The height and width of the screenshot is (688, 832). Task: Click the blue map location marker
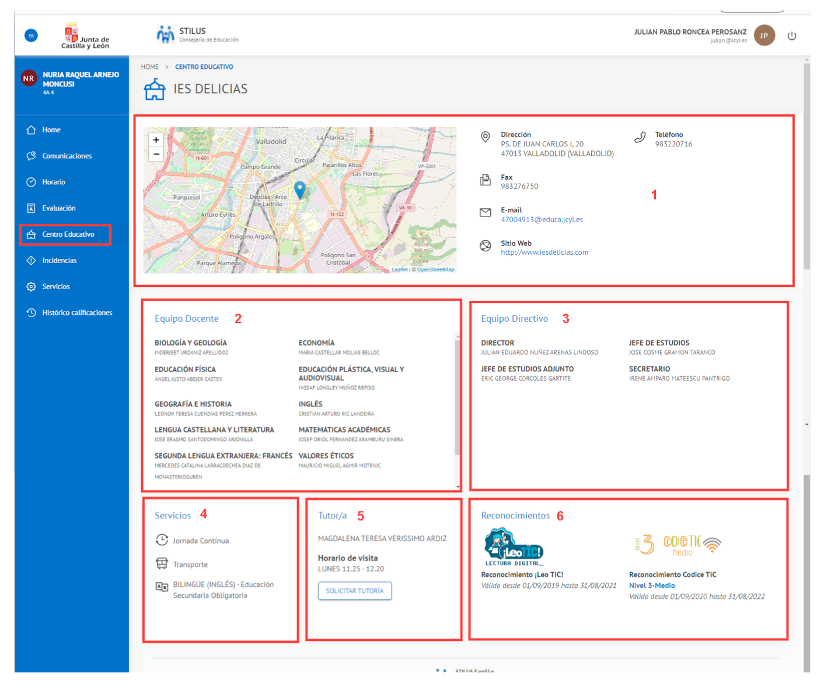[299, 190]
